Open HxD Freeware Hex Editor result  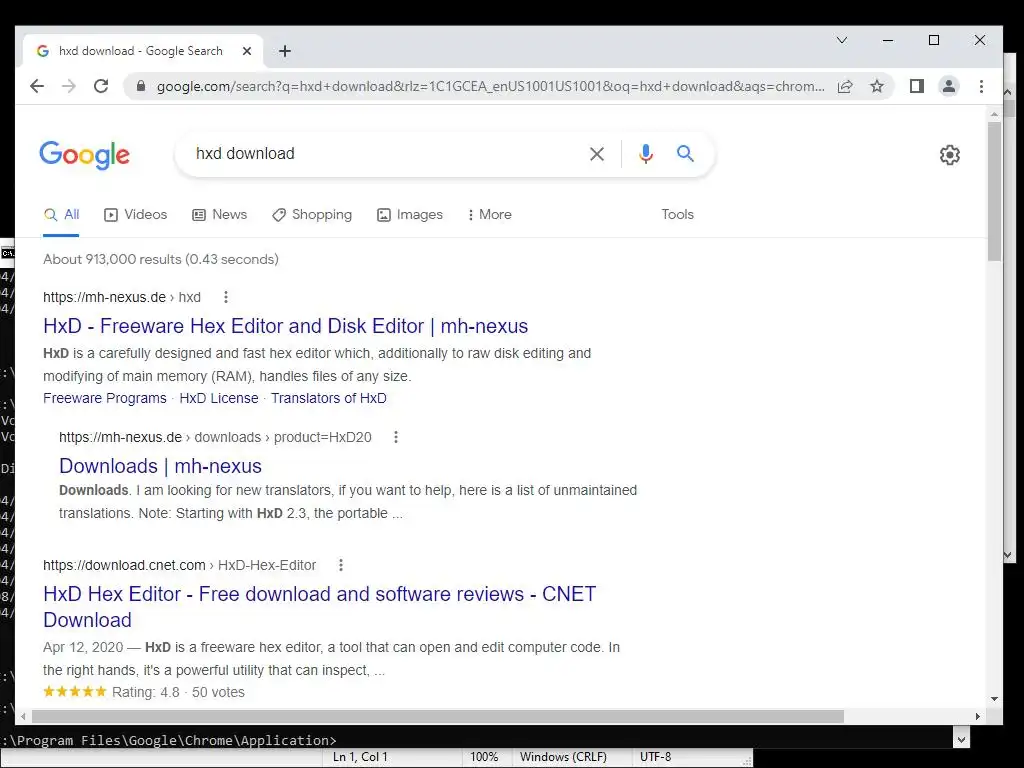tap(285, 326)
